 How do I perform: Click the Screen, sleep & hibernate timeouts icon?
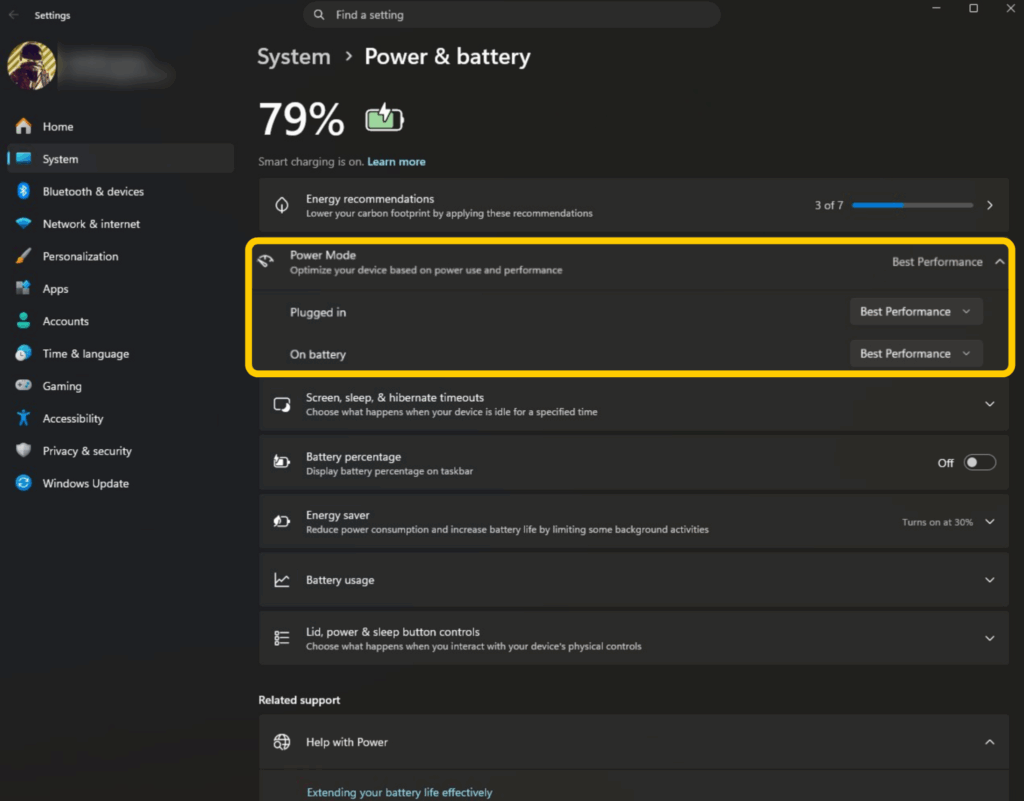tap(281, 404)
